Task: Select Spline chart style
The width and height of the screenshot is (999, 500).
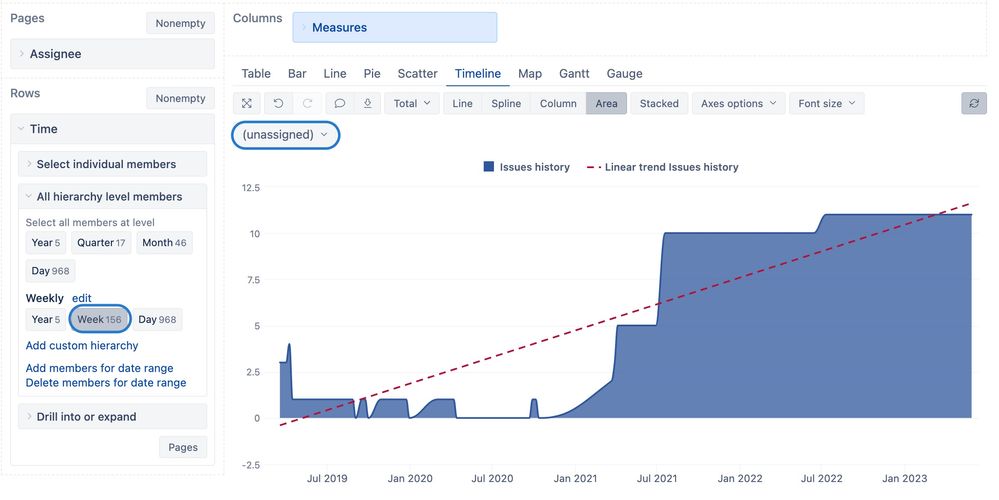Action: (506, 103)
